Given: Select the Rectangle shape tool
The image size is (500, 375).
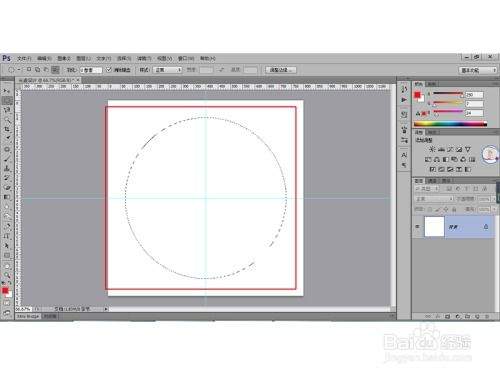Looking at the screenshot, I should tap(7, 256).
